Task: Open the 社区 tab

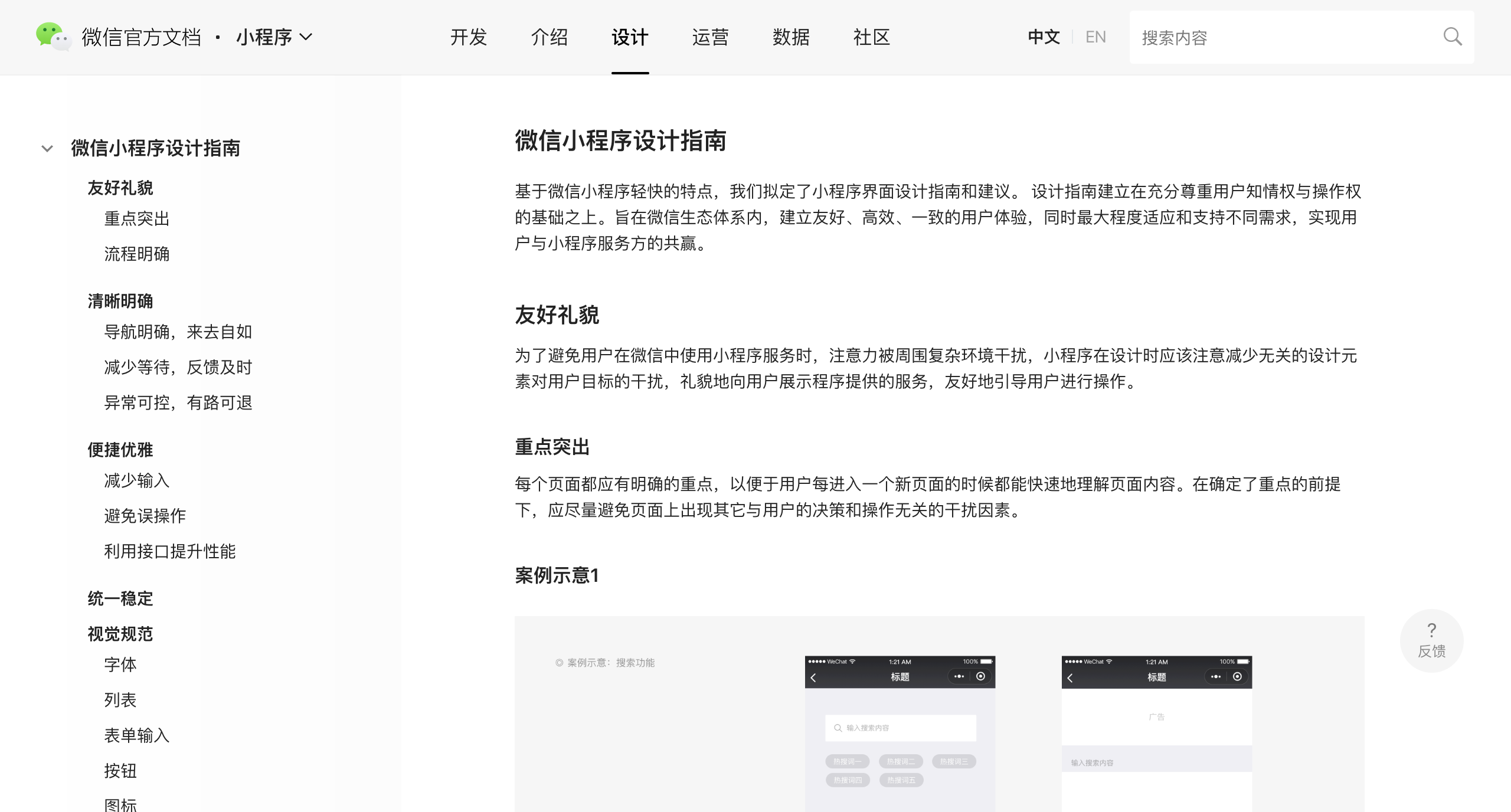Action: click(872, 37)
